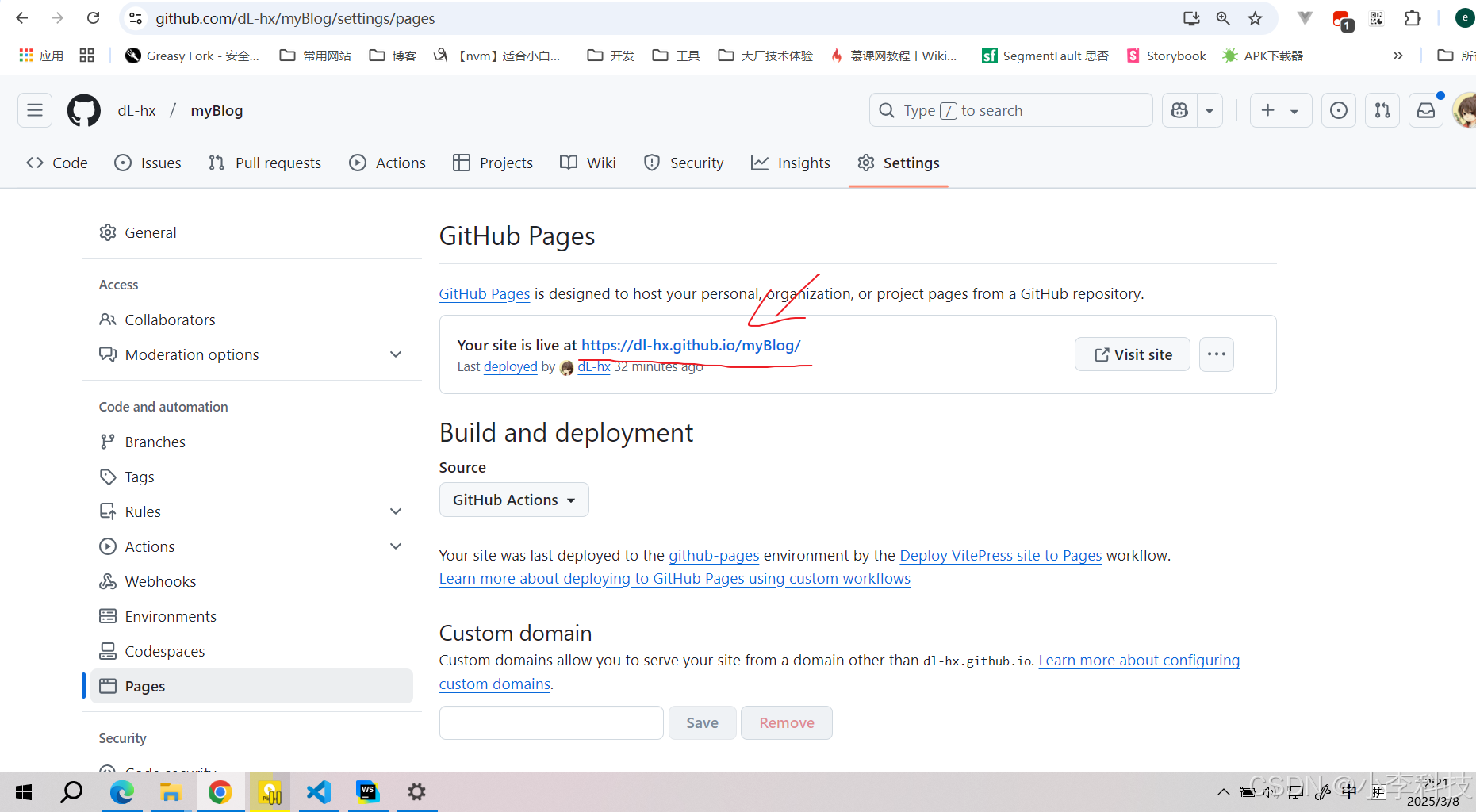1476x812 pixels.
Task: Open WebStorm from taskbar
Action: coord(368,792)
